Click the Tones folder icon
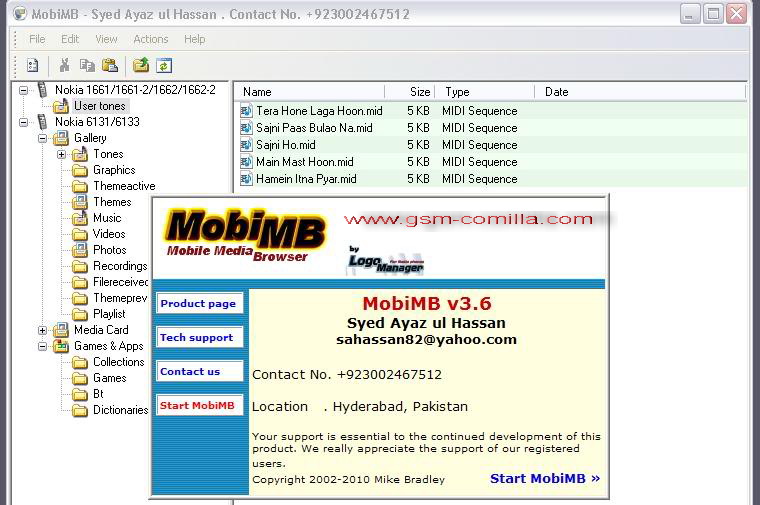Viewport: 760px width, 505px height. [x=79, y=154]
